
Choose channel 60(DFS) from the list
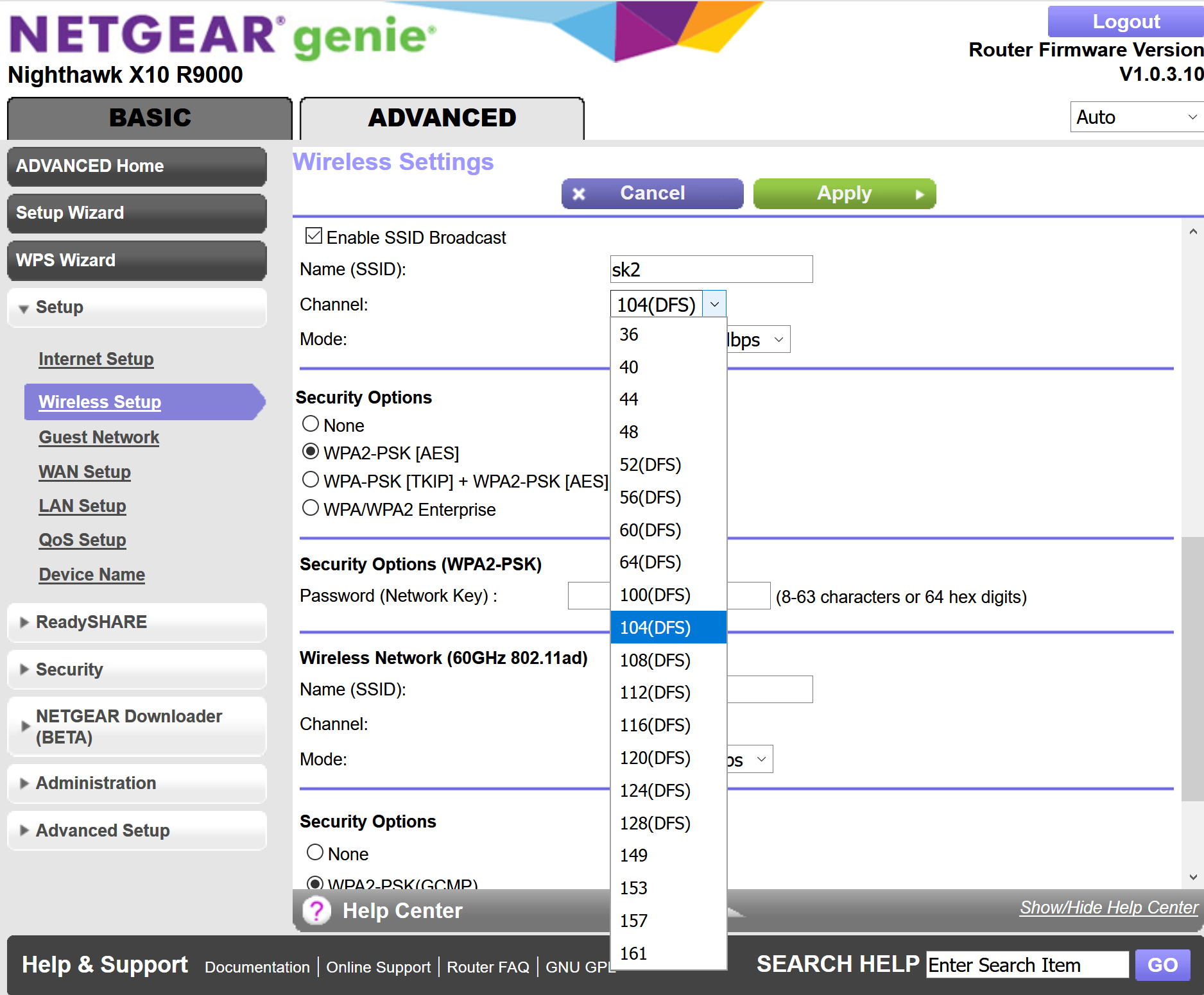(x=668, y=530)
